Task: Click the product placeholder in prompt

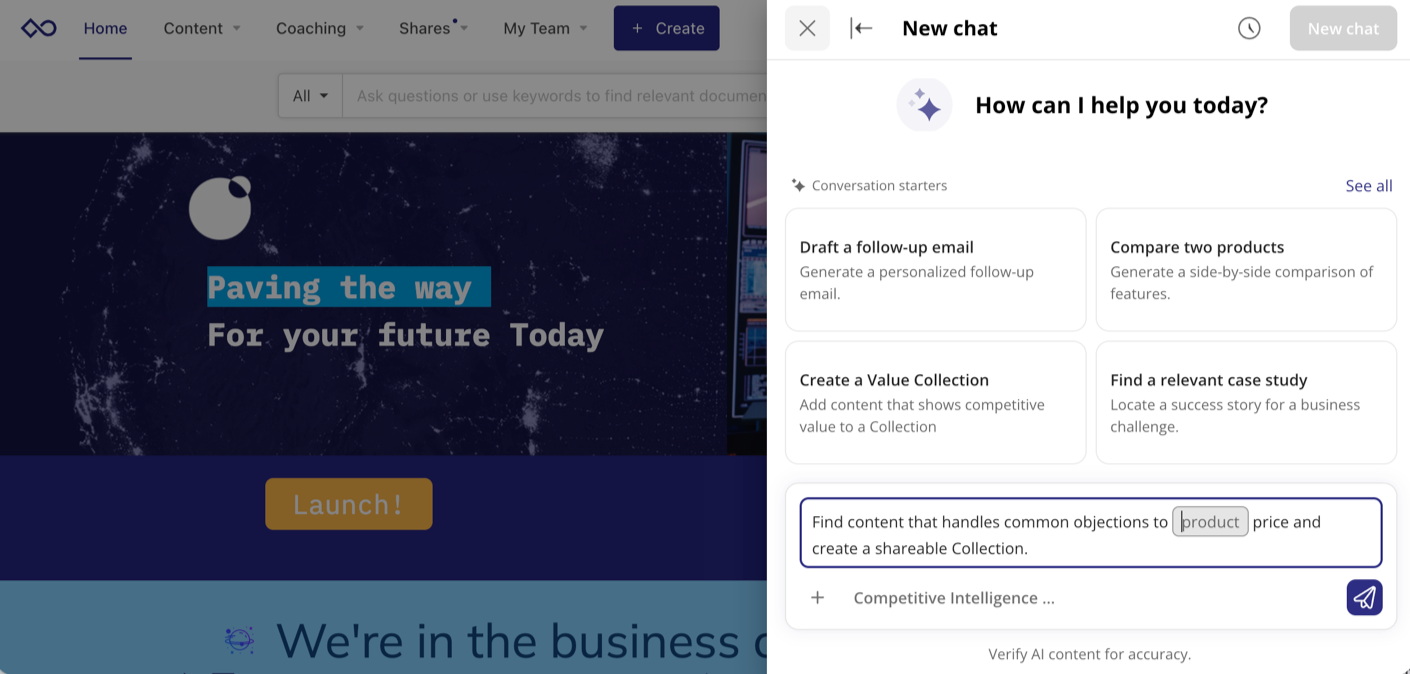Action: (x=1210, y=521)
